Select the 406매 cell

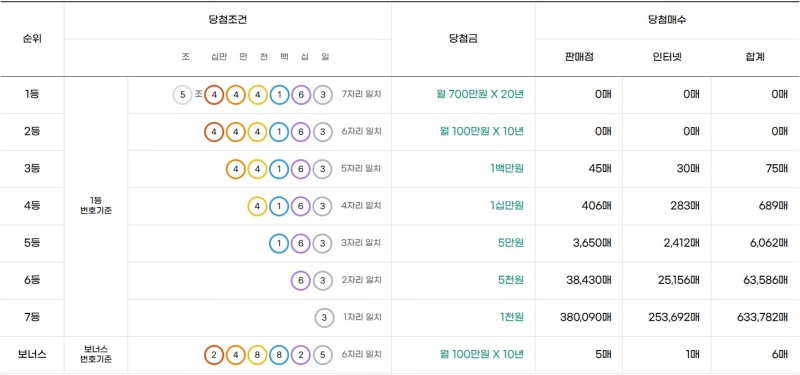[x=597, y=206]
